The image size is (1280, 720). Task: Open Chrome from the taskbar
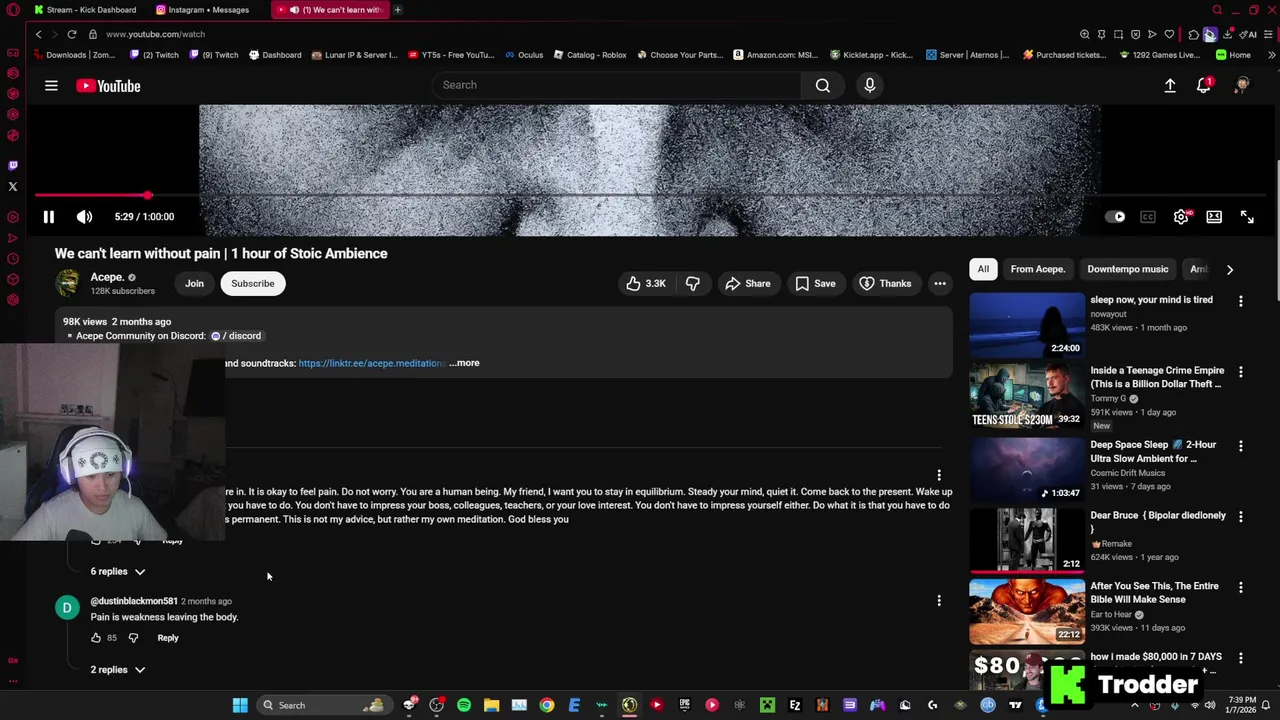click(x=546, y=705)
